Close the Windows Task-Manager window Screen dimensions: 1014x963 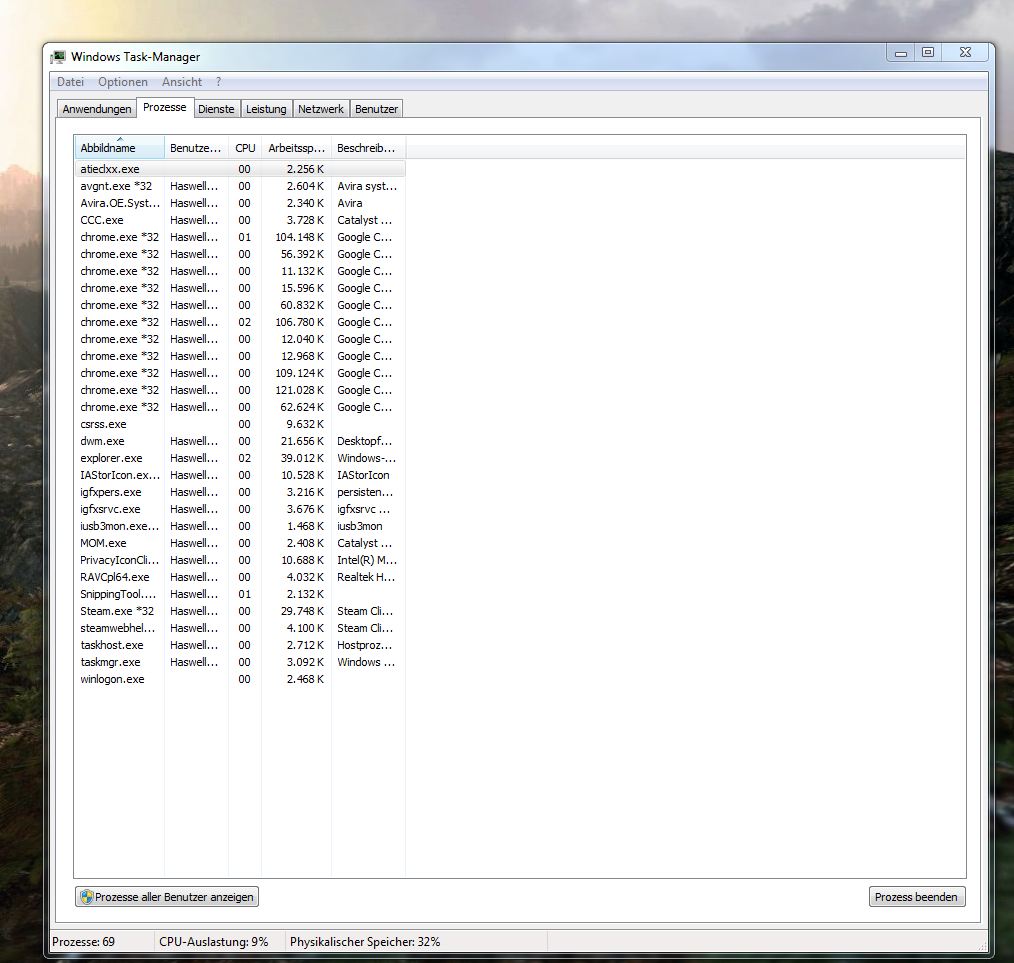[965, 53]
